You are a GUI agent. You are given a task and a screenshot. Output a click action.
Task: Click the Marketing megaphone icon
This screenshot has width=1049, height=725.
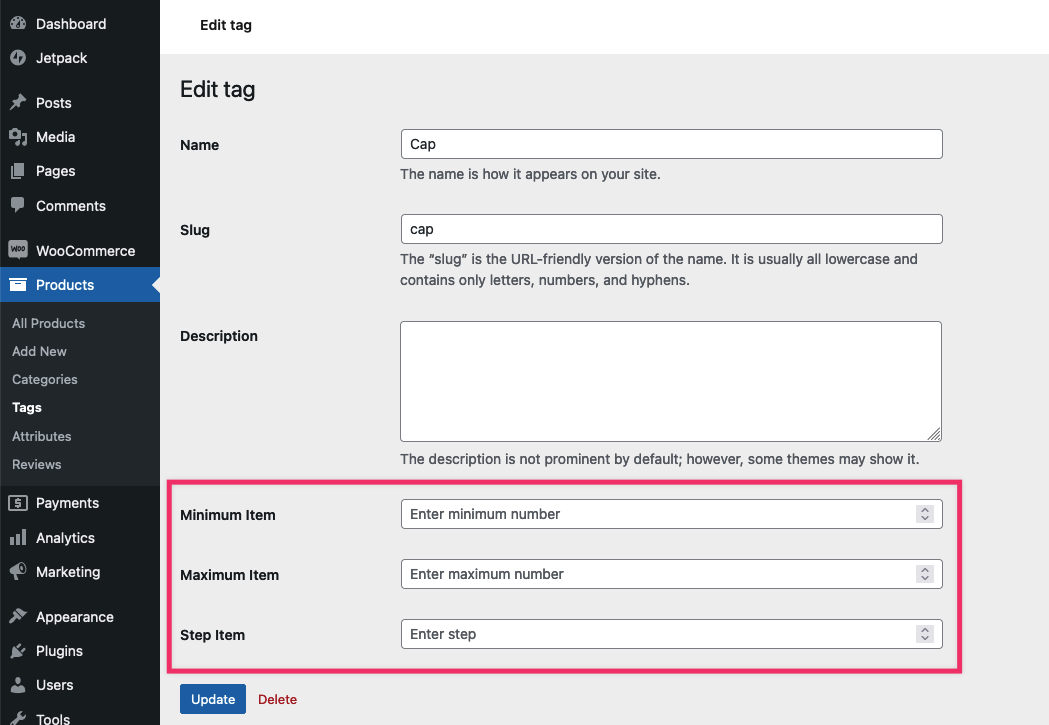[18, 571]
